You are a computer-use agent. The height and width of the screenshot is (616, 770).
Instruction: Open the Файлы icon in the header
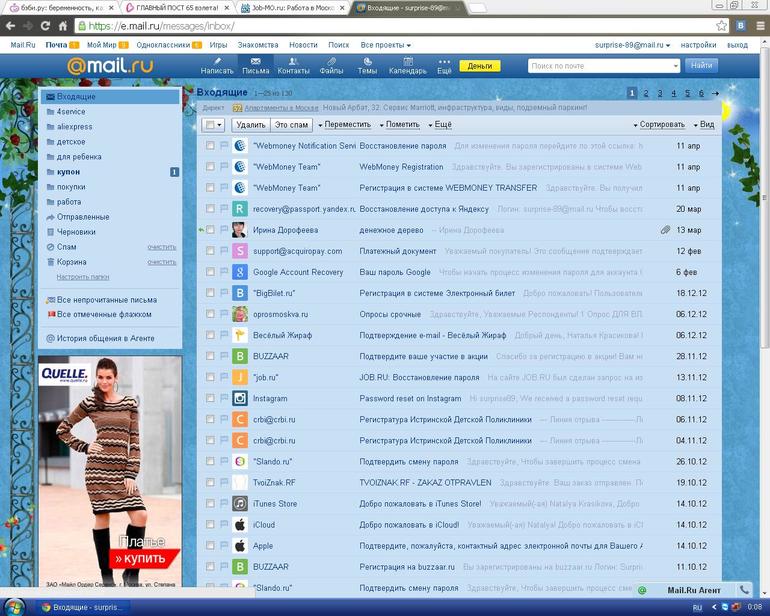(331, 66)
